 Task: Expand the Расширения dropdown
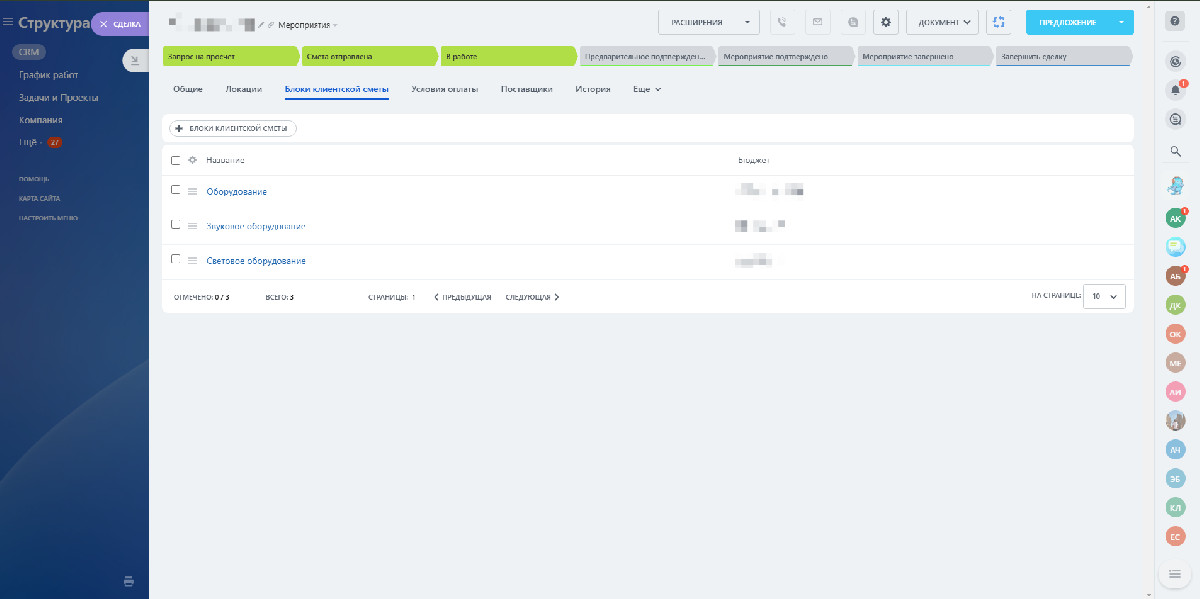[708, 22]
